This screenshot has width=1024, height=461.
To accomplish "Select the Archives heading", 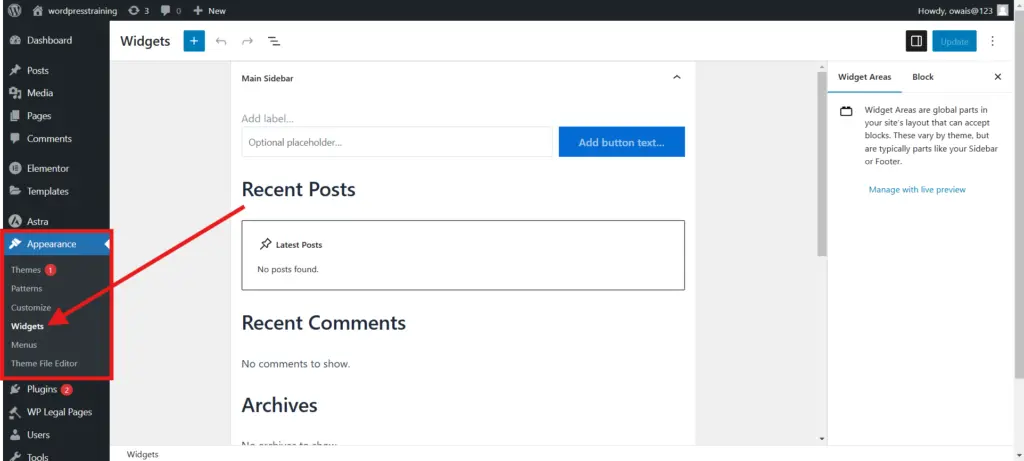I will pyautogui.click(x=280, y=405).
